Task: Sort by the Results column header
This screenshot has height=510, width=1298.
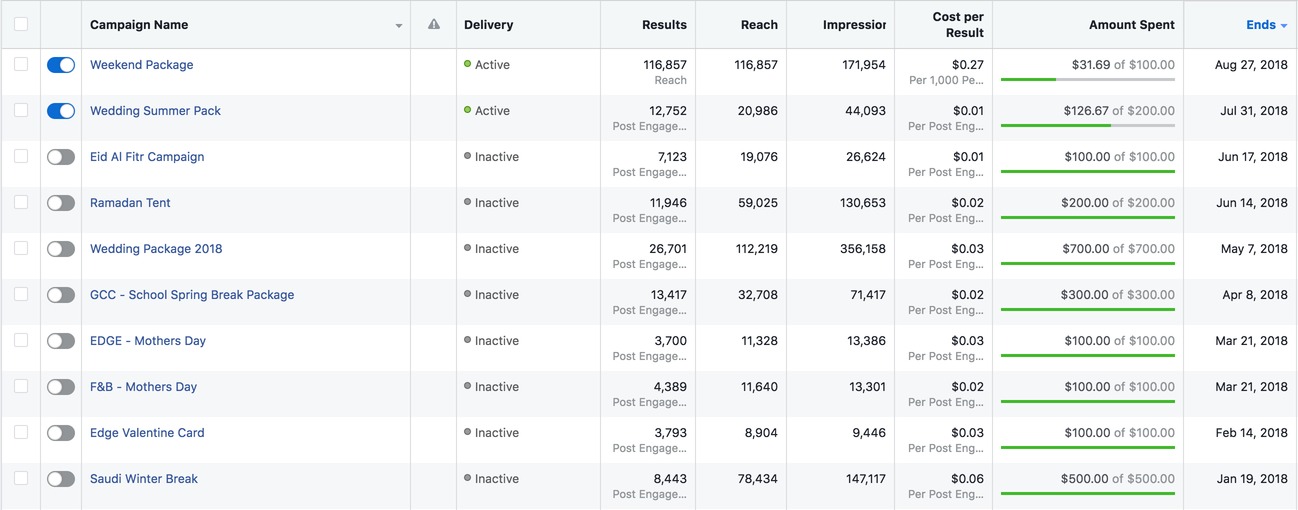Action: pyautogui.click(x=664, y=25)
